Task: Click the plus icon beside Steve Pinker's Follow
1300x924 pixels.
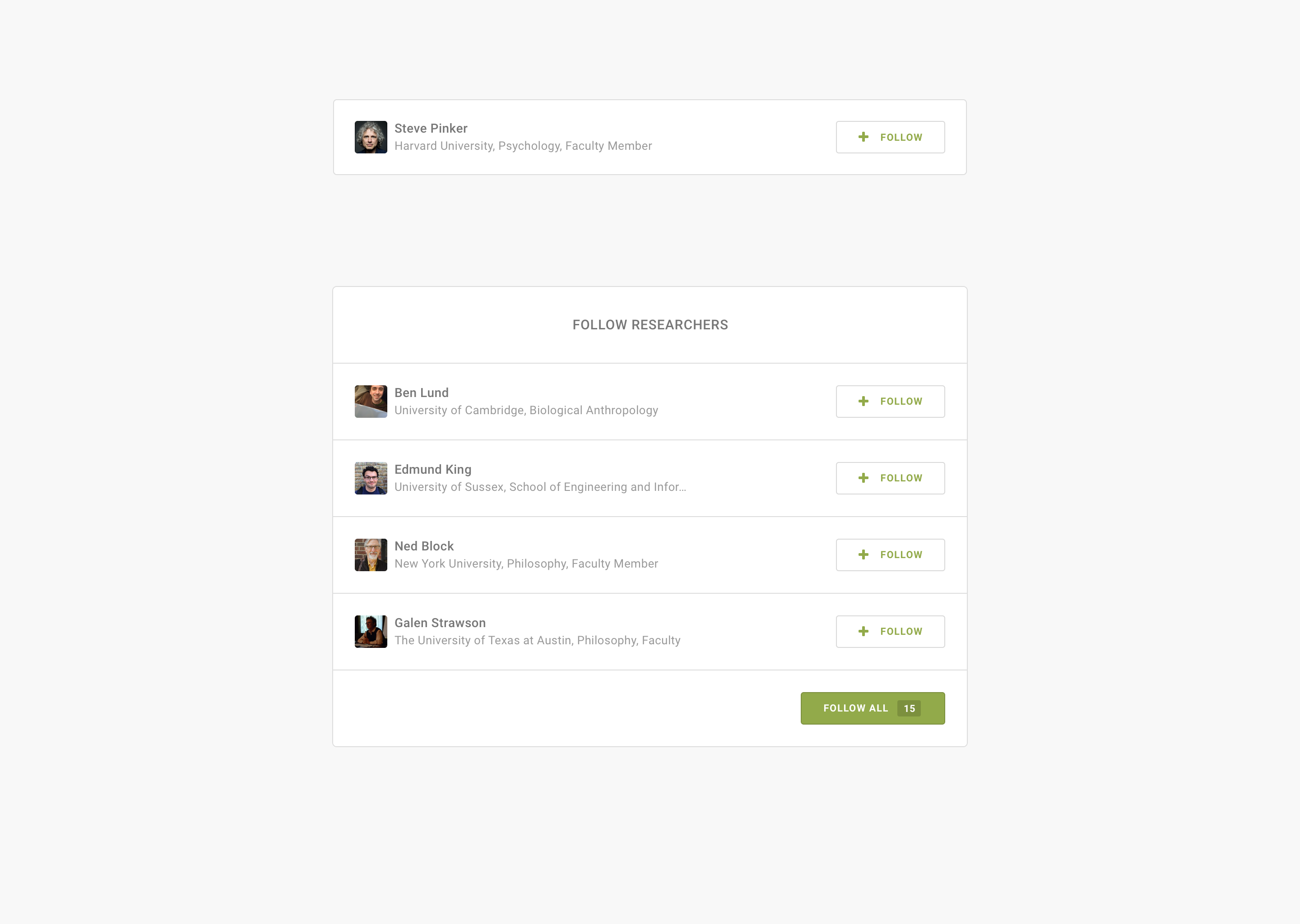Action: tap(864, 137)
